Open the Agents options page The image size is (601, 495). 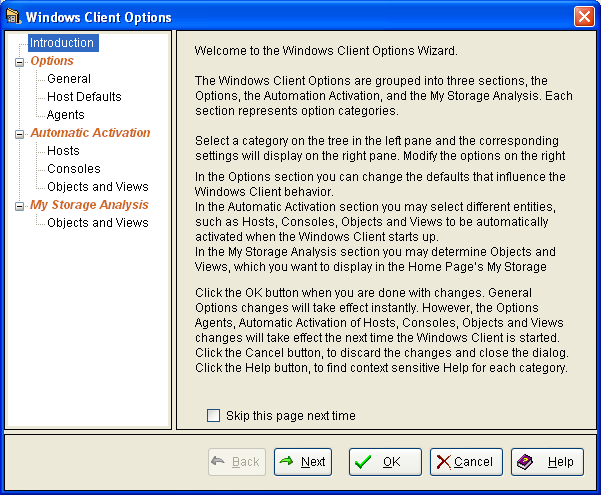click(66, 115)
